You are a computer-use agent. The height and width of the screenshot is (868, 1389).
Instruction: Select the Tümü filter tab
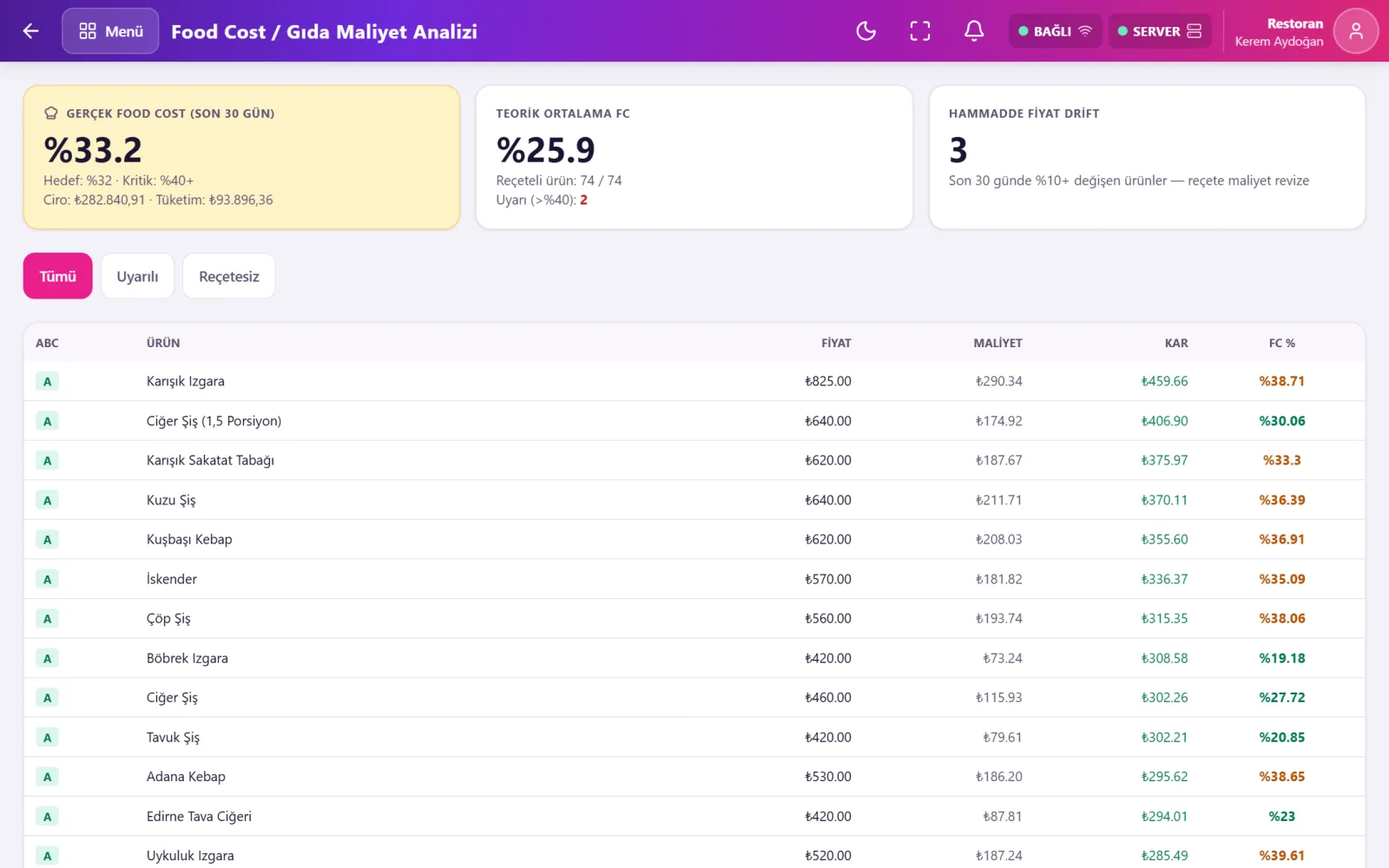(58, 276)
